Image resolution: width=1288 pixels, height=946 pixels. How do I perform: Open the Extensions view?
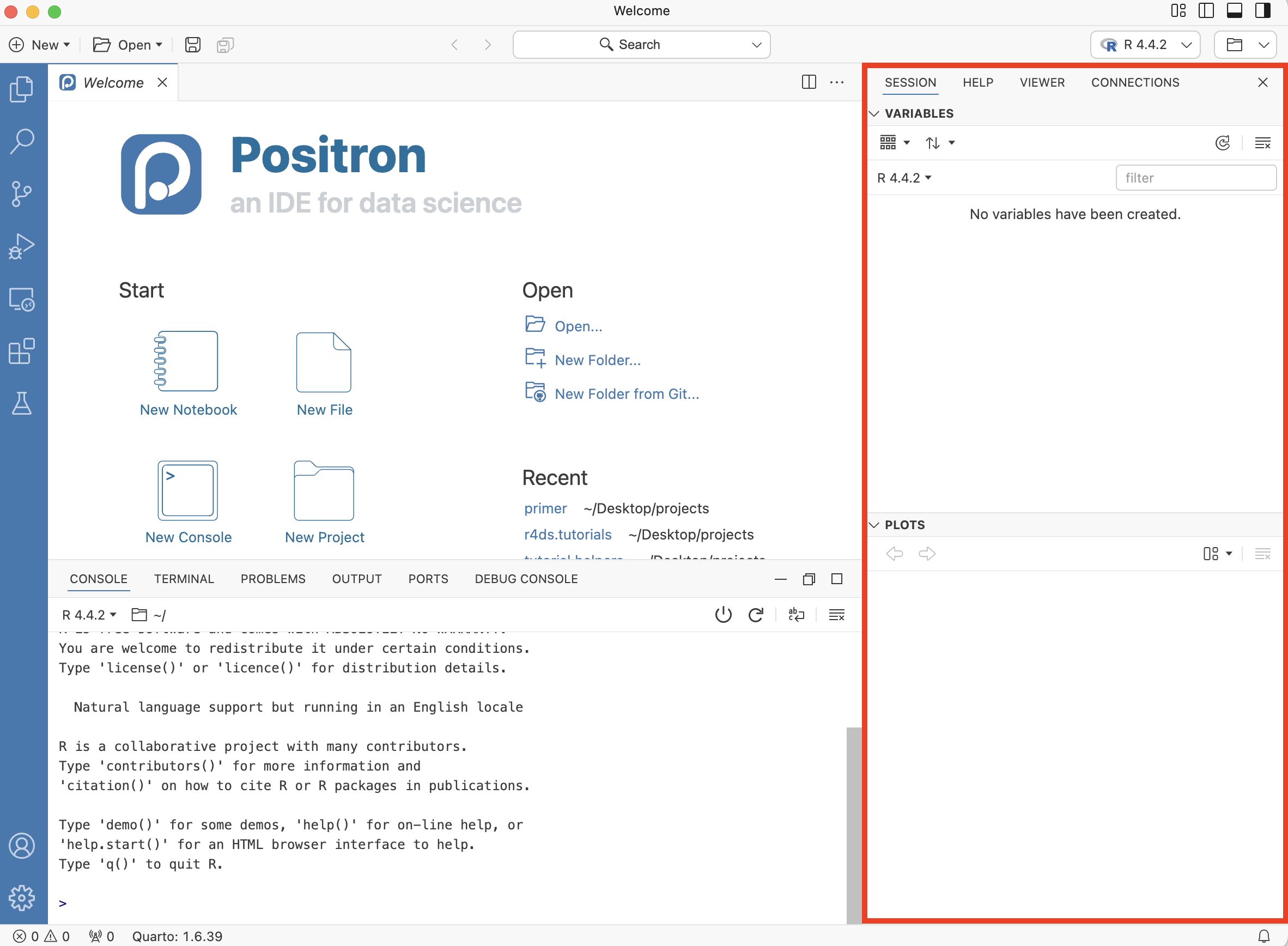coord(22,351)
